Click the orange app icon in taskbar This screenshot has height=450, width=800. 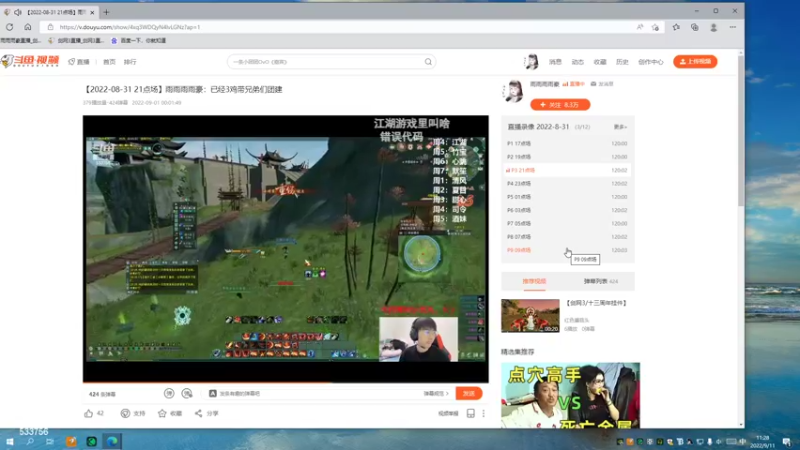(x=71, y=441)
